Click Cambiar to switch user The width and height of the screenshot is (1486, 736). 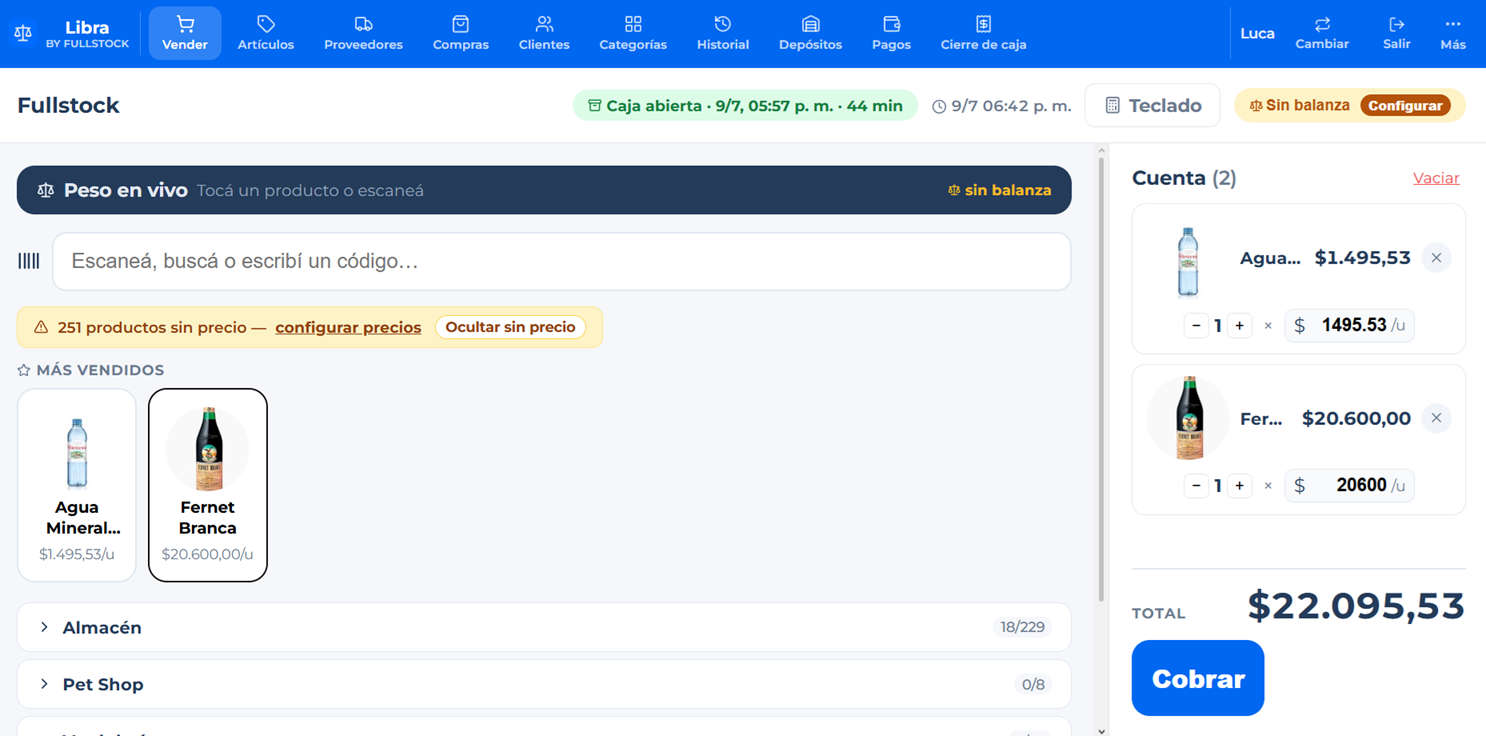click(1322, 33)
